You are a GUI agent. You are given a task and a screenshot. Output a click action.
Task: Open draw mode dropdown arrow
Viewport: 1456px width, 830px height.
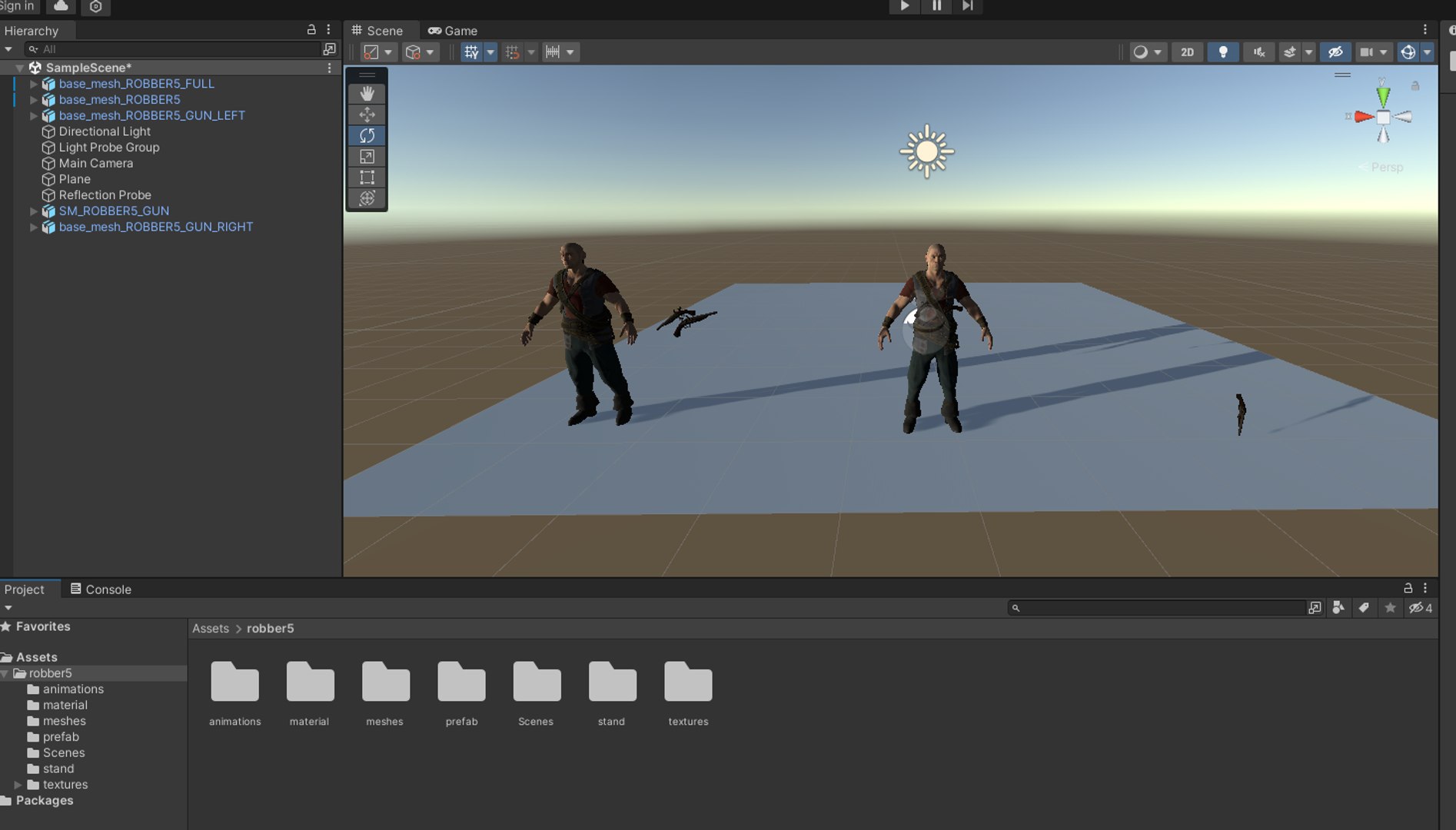pyautogui.click(x=1158, y=52)
